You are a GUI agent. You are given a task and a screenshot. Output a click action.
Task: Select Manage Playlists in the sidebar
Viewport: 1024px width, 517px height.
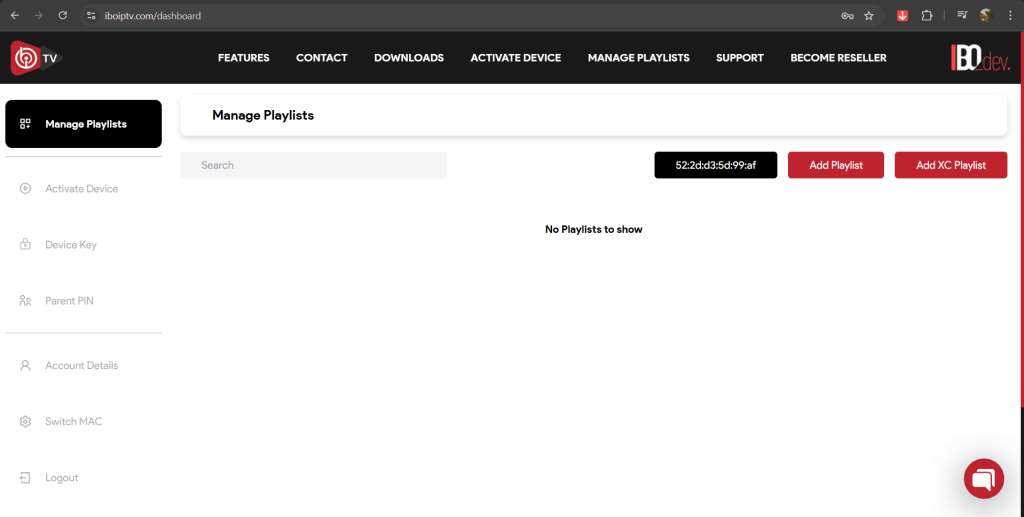click(84, 124)
